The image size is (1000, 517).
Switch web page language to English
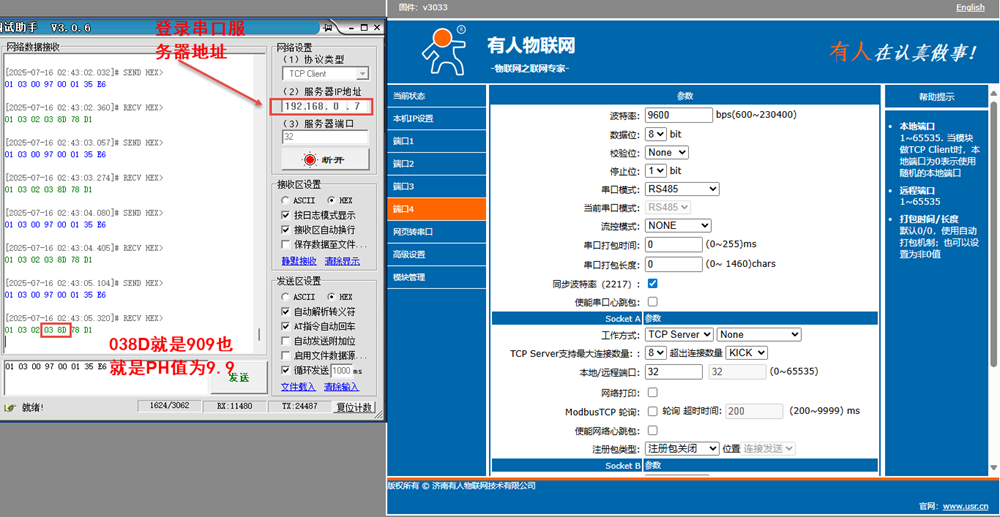970,7
